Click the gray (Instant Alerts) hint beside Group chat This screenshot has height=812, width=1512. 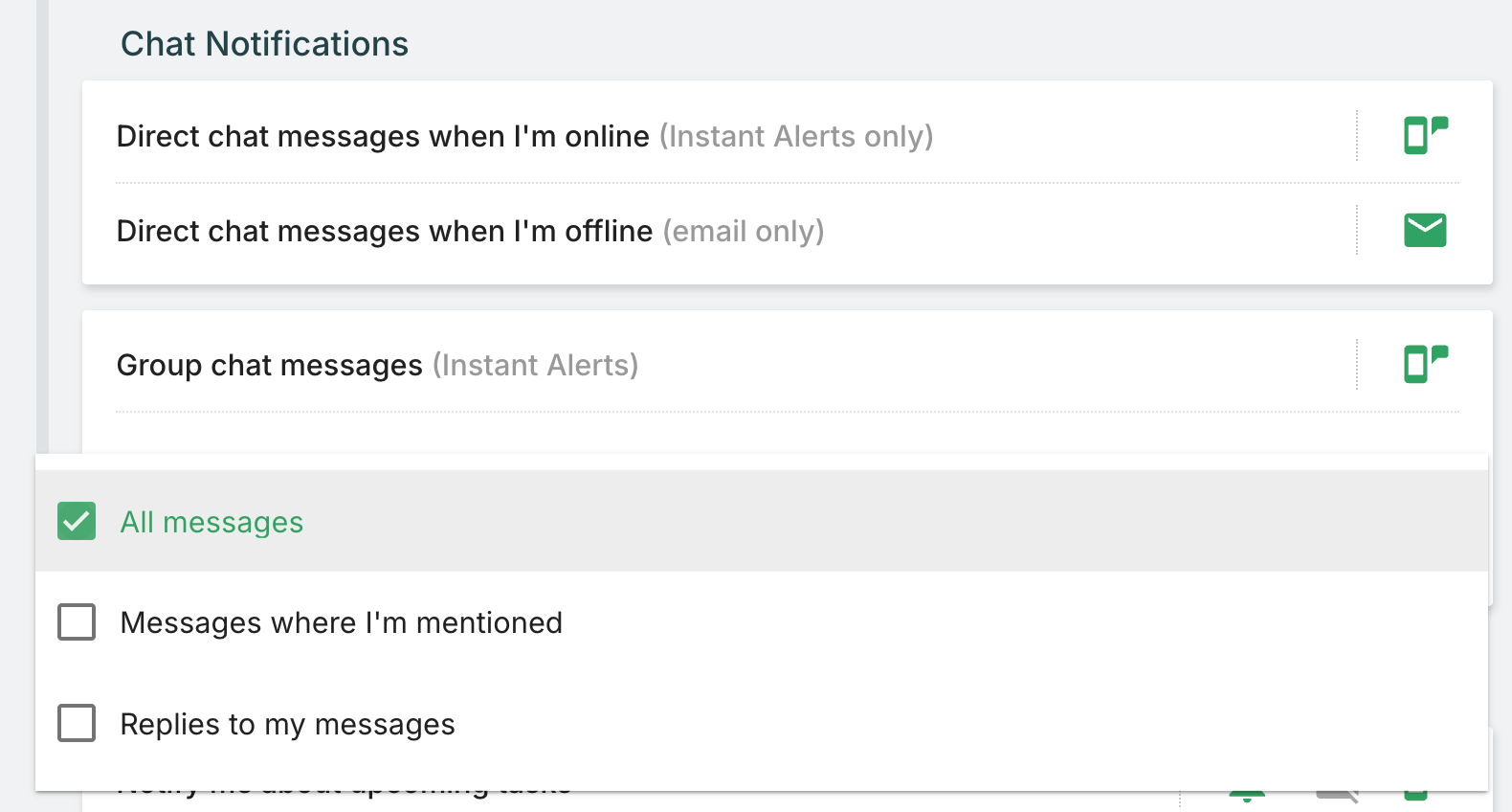click(535, 365)
